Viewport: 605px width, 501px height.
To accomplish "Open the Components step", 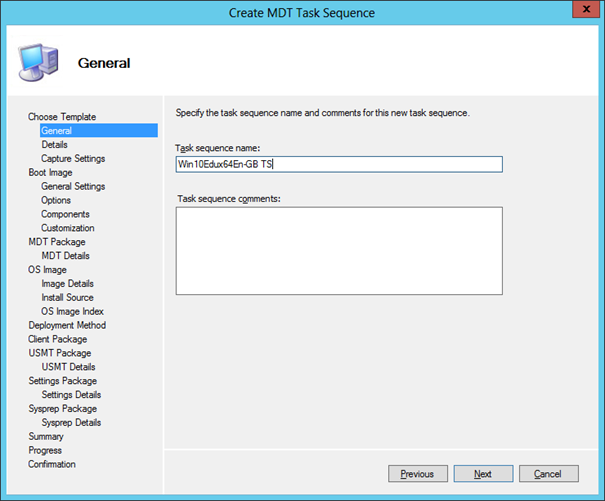I will coord(65,215).
